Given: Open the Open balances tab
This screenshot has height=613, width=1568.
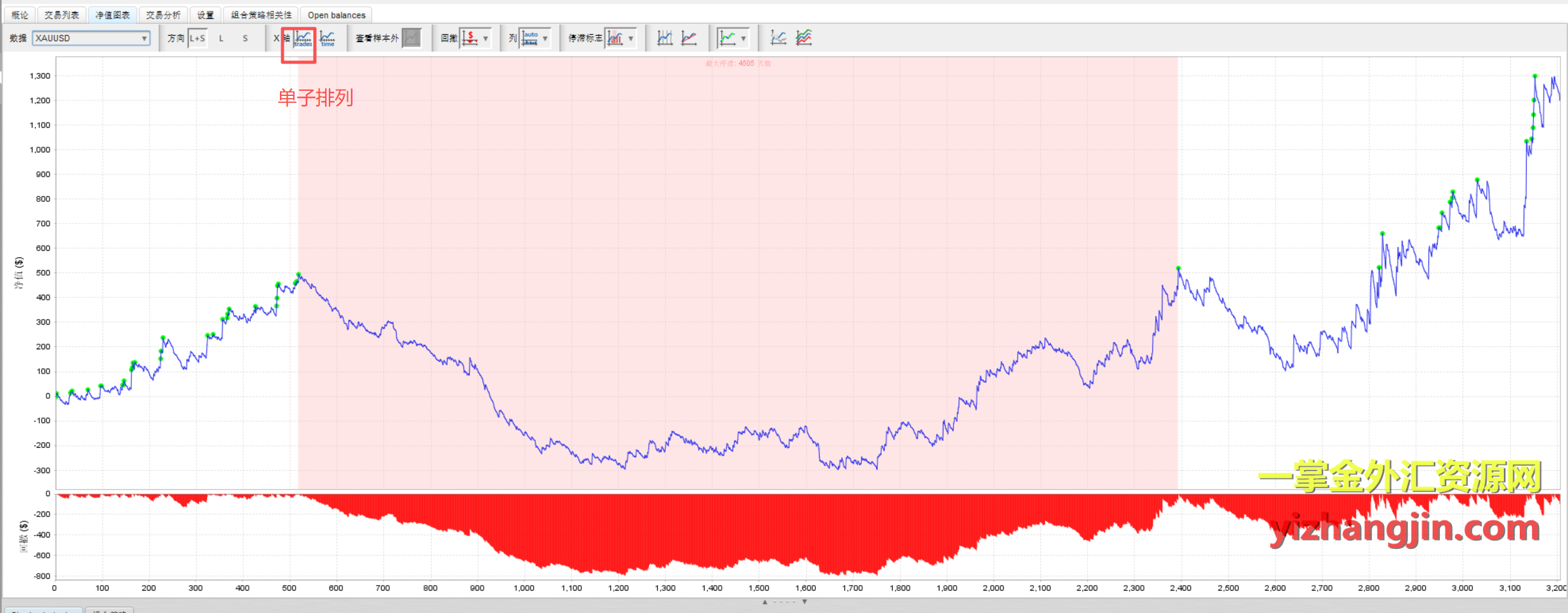Looking at the screenshot, I should 336,15.
